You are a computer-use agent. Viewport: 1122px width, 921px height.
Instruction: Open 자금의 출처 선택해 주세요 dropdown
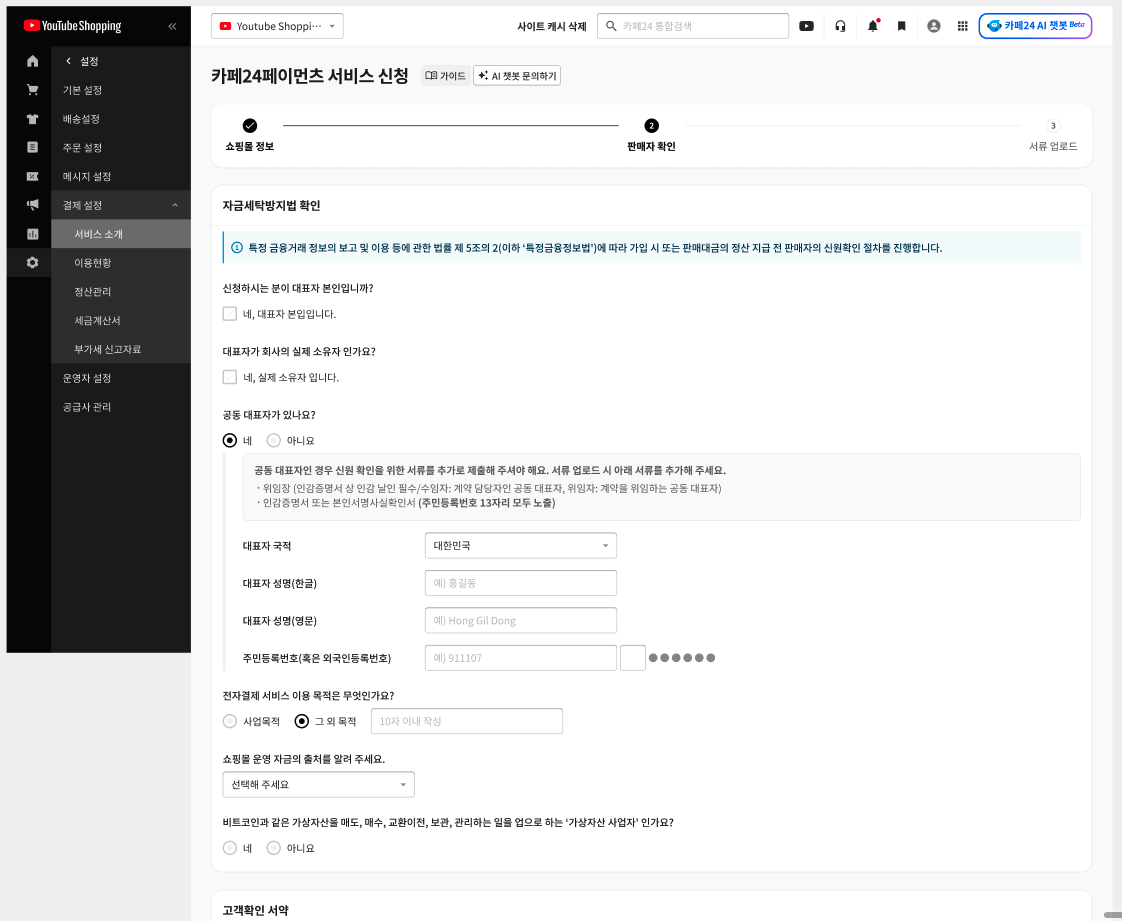click(x=318, y=784)
